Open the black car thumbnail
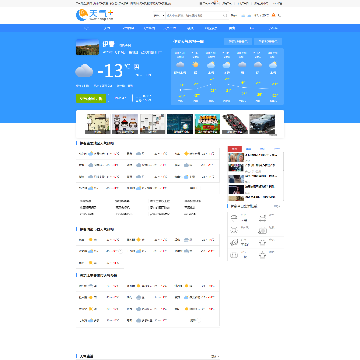 [262, 124]
